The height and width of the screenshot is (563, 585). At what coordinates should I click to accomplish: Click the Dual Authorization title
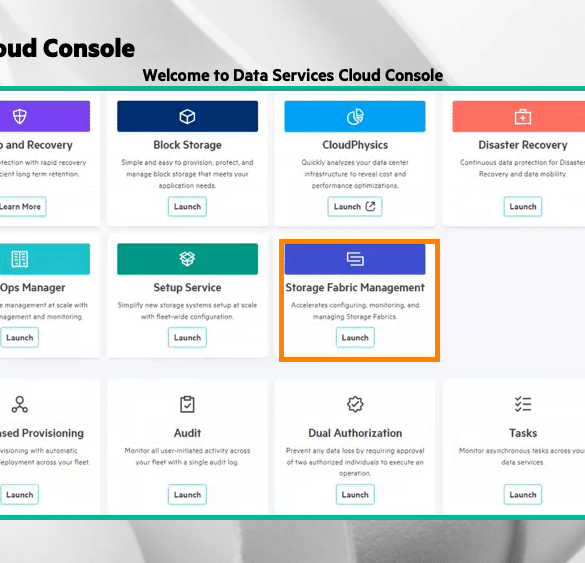coord(355,433)
